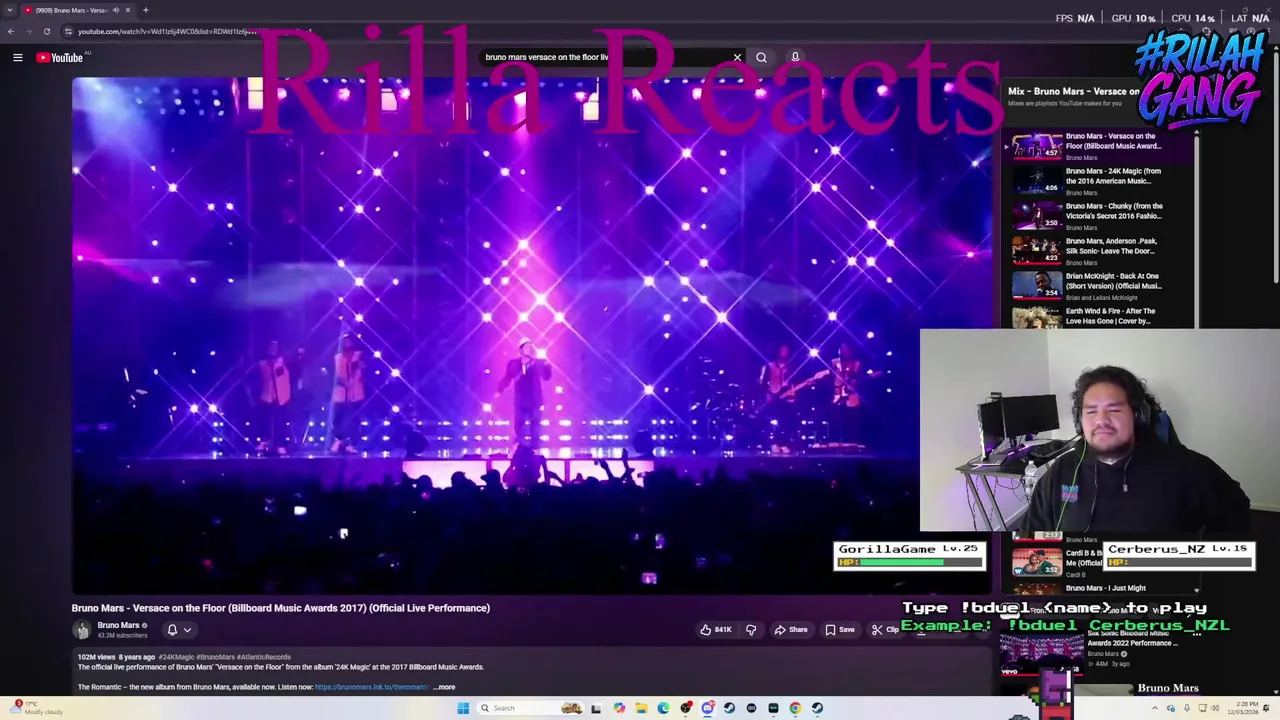Open the YouTube hamburger guide menu
Screen dimensions: 1280x720
[17, 57]
